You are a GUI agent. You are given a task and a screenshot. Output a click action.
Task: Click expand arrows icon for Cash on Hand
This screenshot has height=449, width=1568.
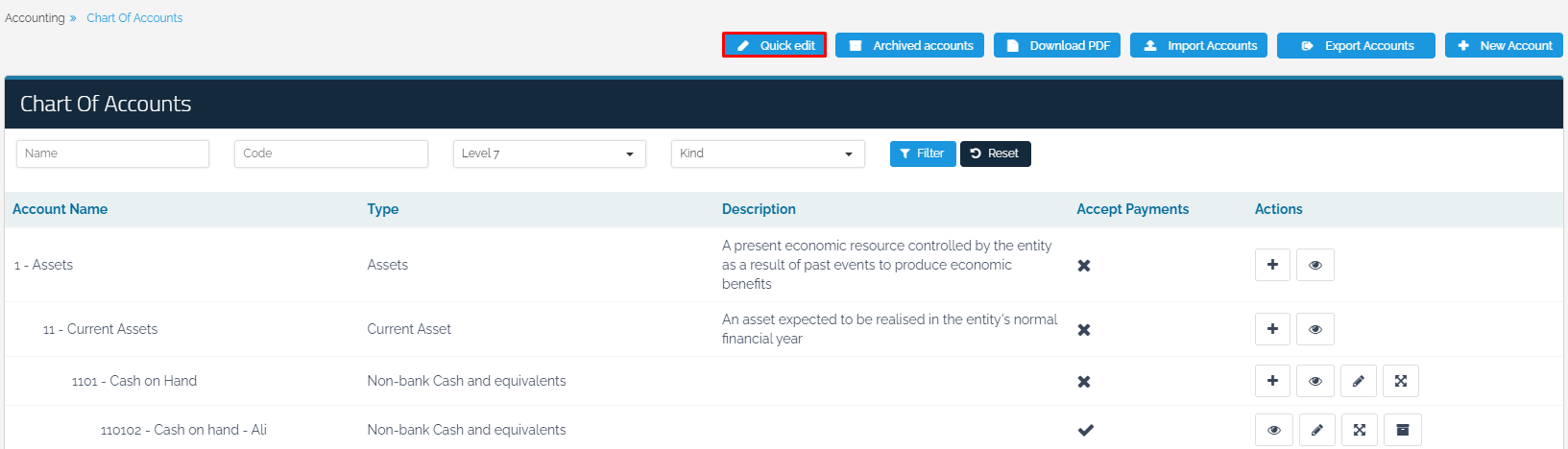point(1400,381)
